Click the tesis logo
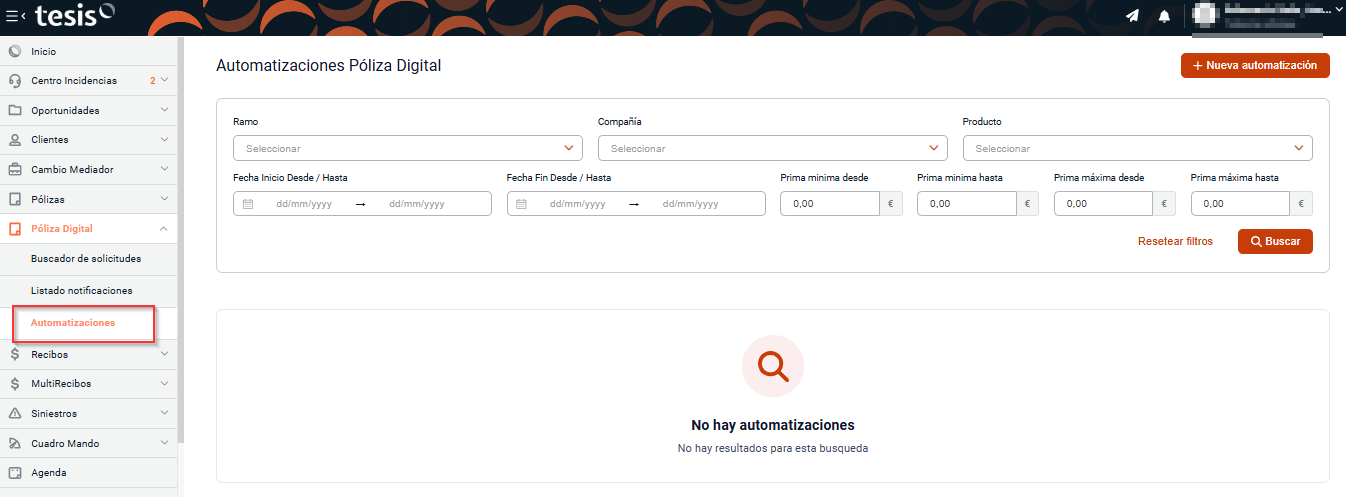 75,15
